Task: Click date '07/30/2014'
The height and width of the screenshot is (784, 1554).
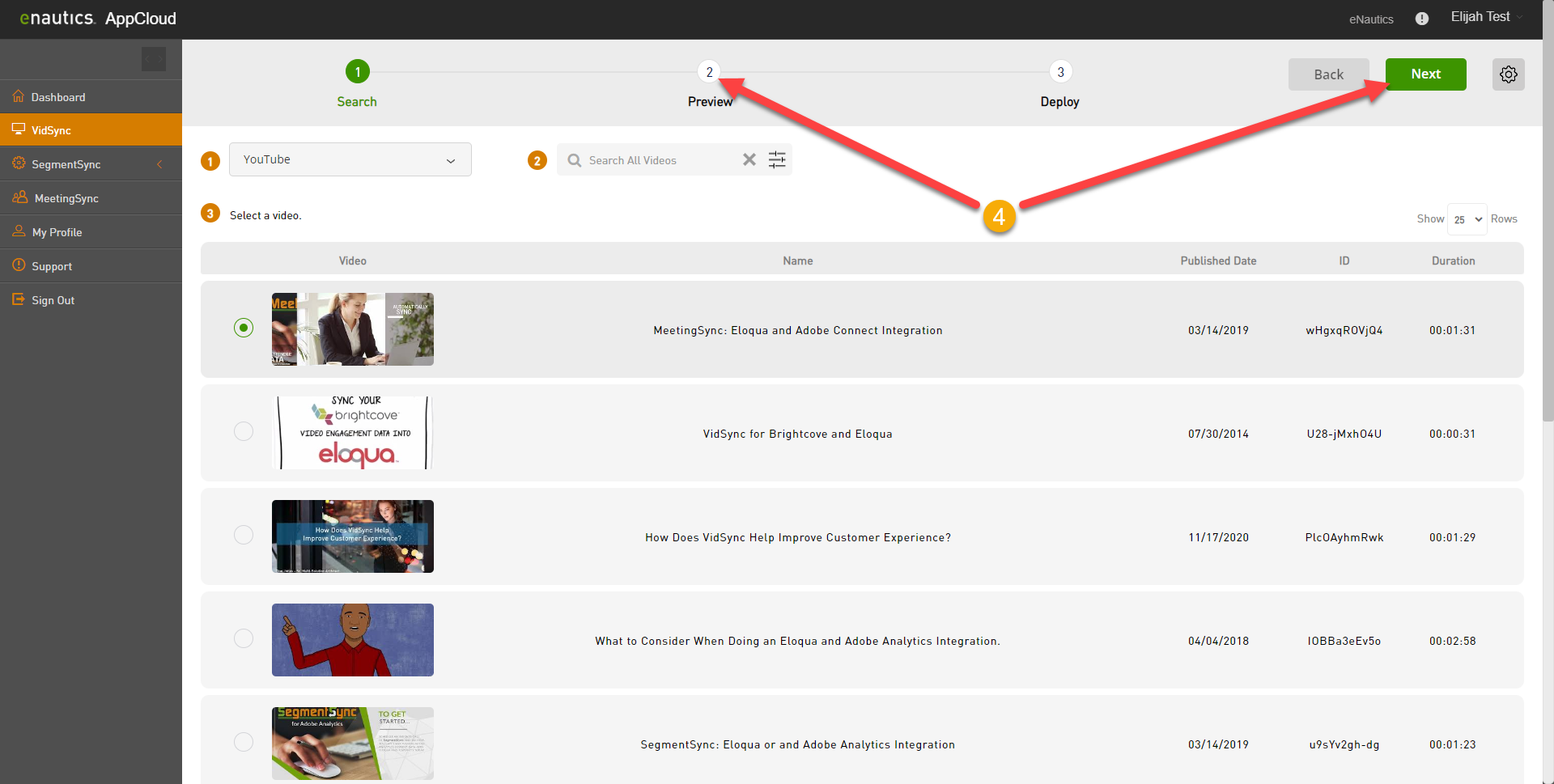Action: [x=1218, y=434]
